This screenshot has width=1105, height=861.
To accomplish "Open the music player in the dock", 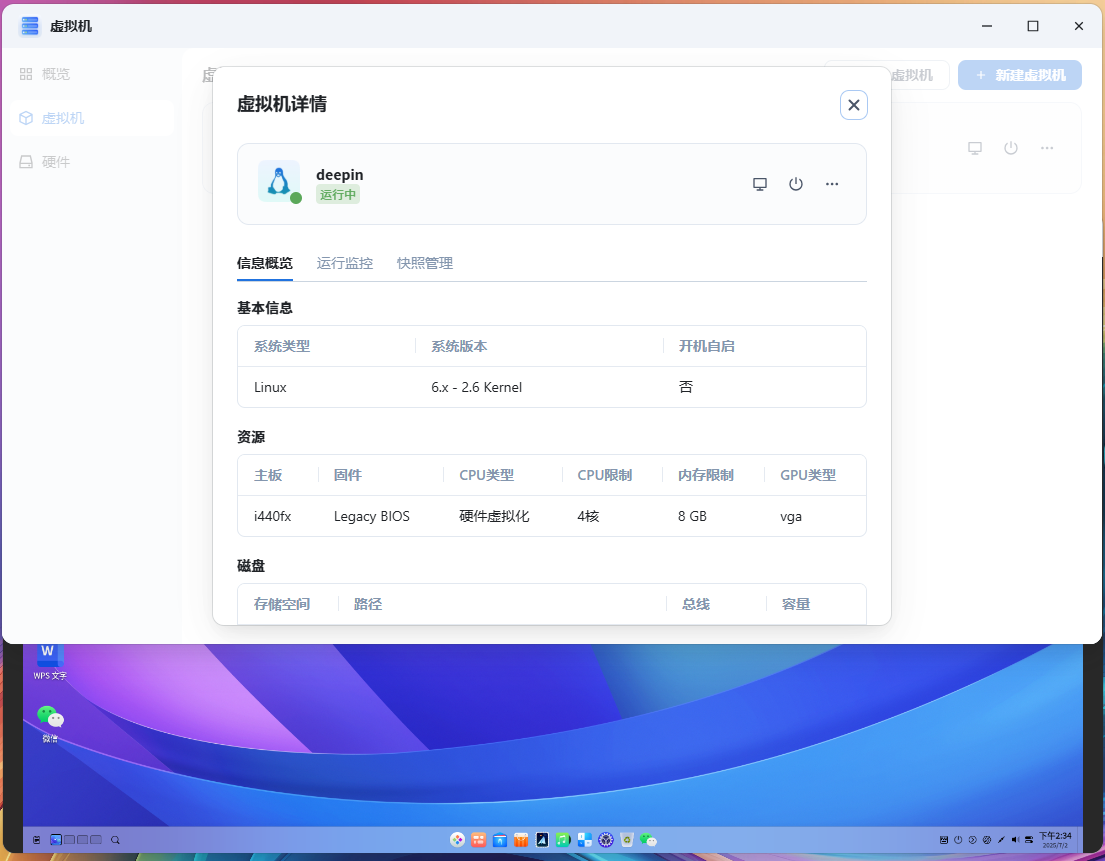I will click(x=563, y=840).
